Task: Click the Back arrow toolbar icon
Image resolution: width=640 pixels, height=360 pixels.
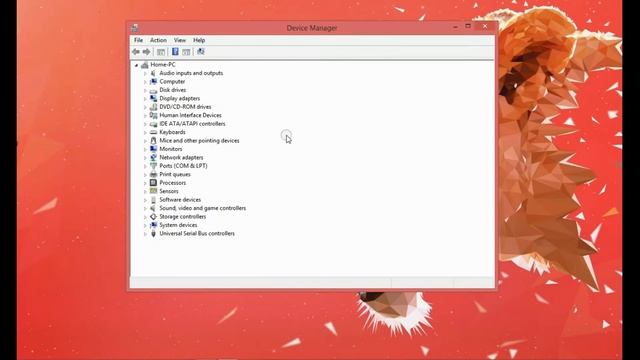Action: [136, 52]
